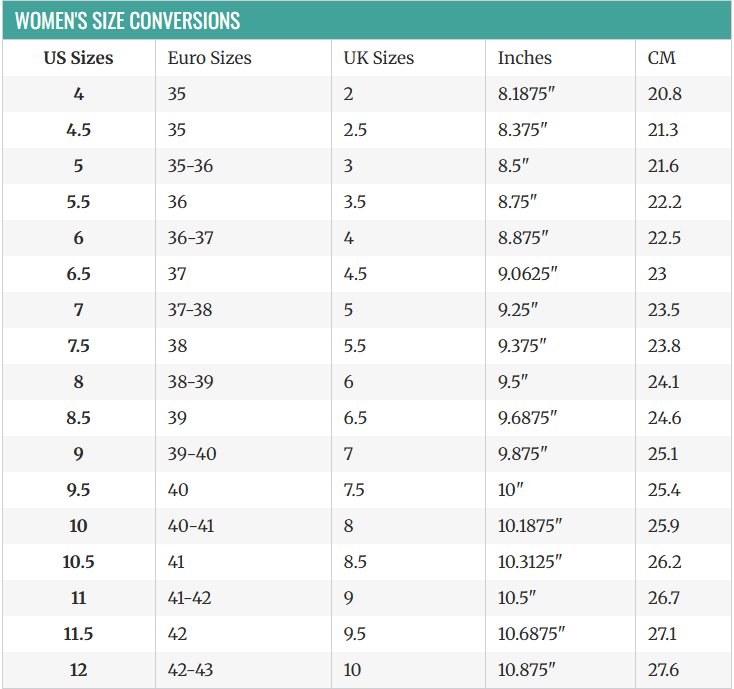Click the 25.4 CM cell
Image resolution: width=734 pixels, height=689 pixels.
[x=664, y=490]
